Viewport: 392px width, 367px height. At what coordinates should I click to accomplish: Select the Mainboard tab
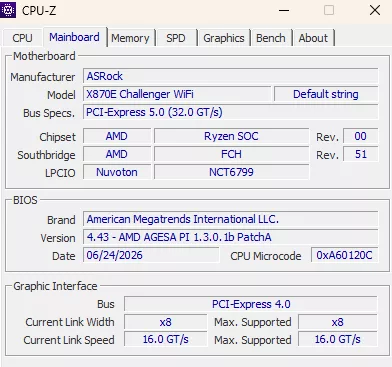coord(74,37)
